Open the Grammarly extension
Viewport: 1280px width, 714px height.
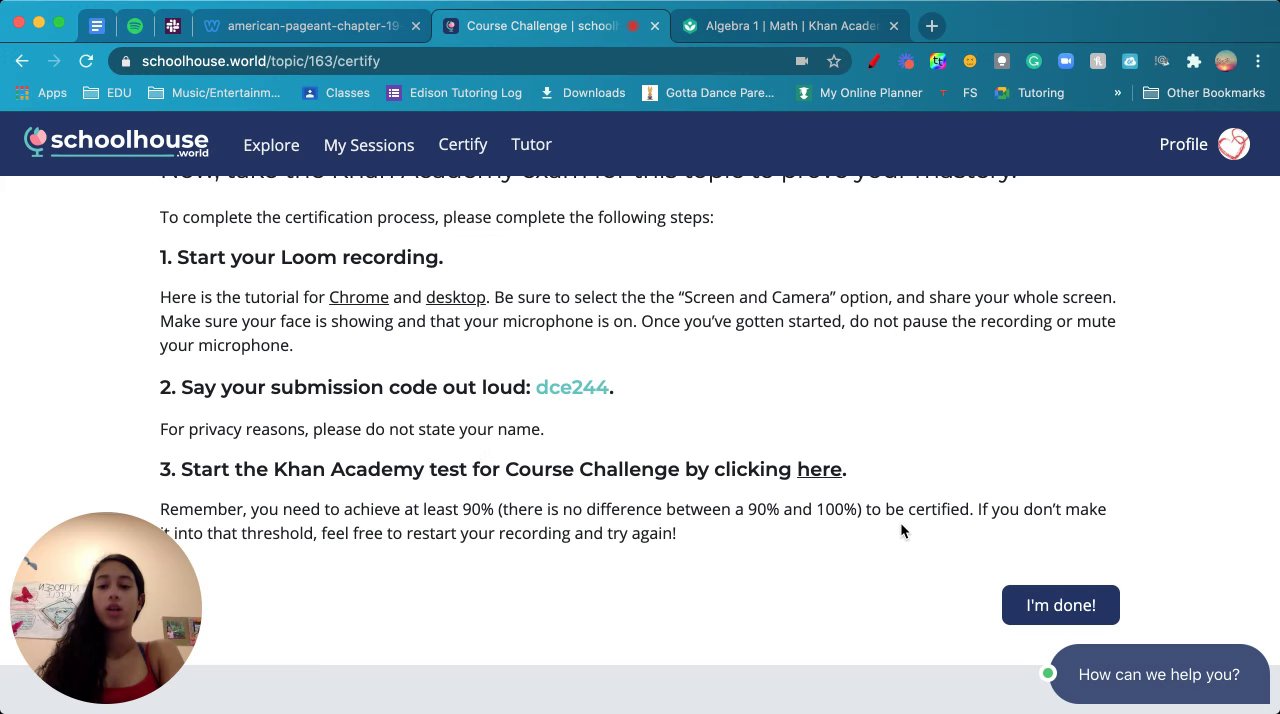tap(1034, 62)
